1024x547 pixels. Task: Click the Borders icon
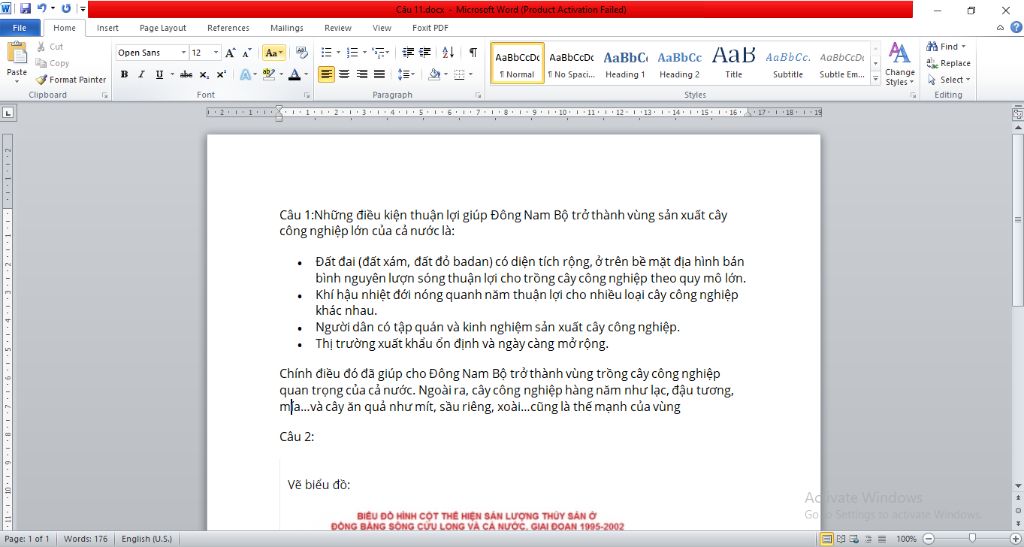click(459, 74)
